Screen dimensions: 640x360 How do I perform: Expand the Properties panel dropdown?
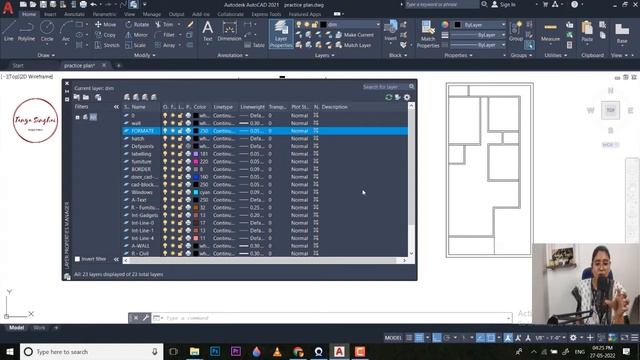(458, 55)
